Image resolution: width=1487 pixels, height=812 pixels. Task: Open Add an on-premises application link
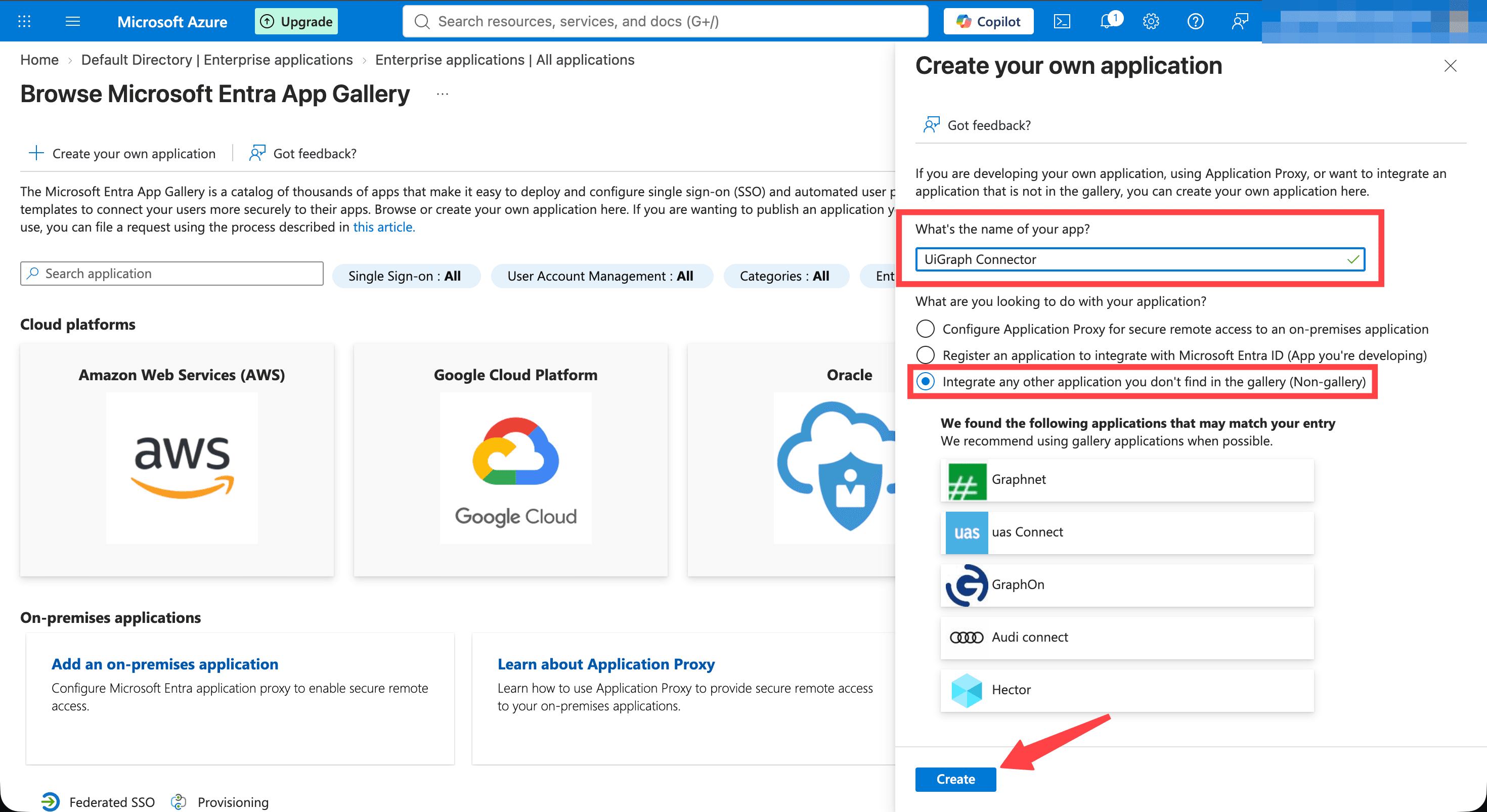click(165, 664)
